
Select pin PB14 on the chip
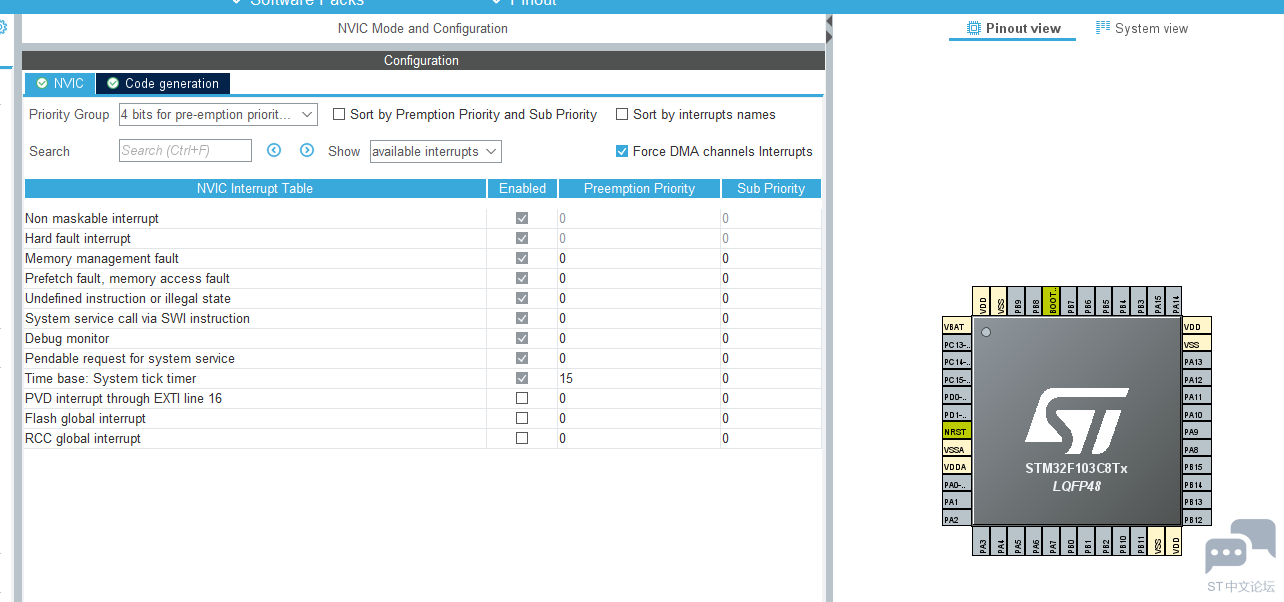point(1197,484)
